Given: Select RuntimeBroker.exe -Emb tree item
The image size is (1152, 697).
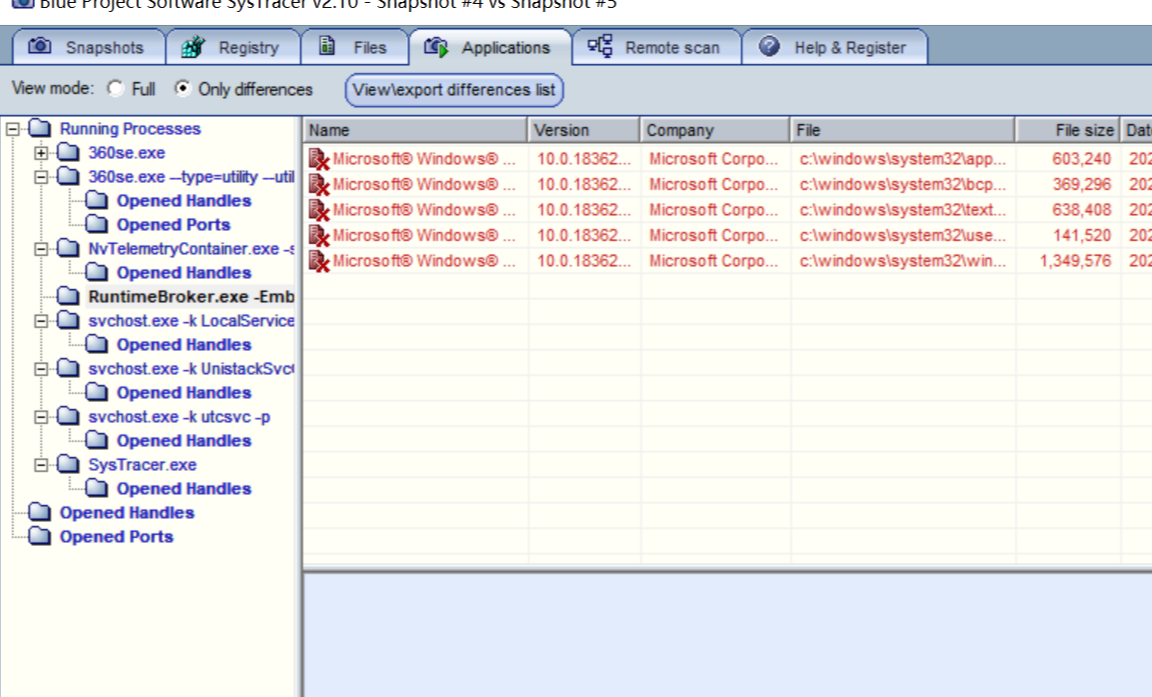Looking at the screenshot, I should tap(191, 297).
